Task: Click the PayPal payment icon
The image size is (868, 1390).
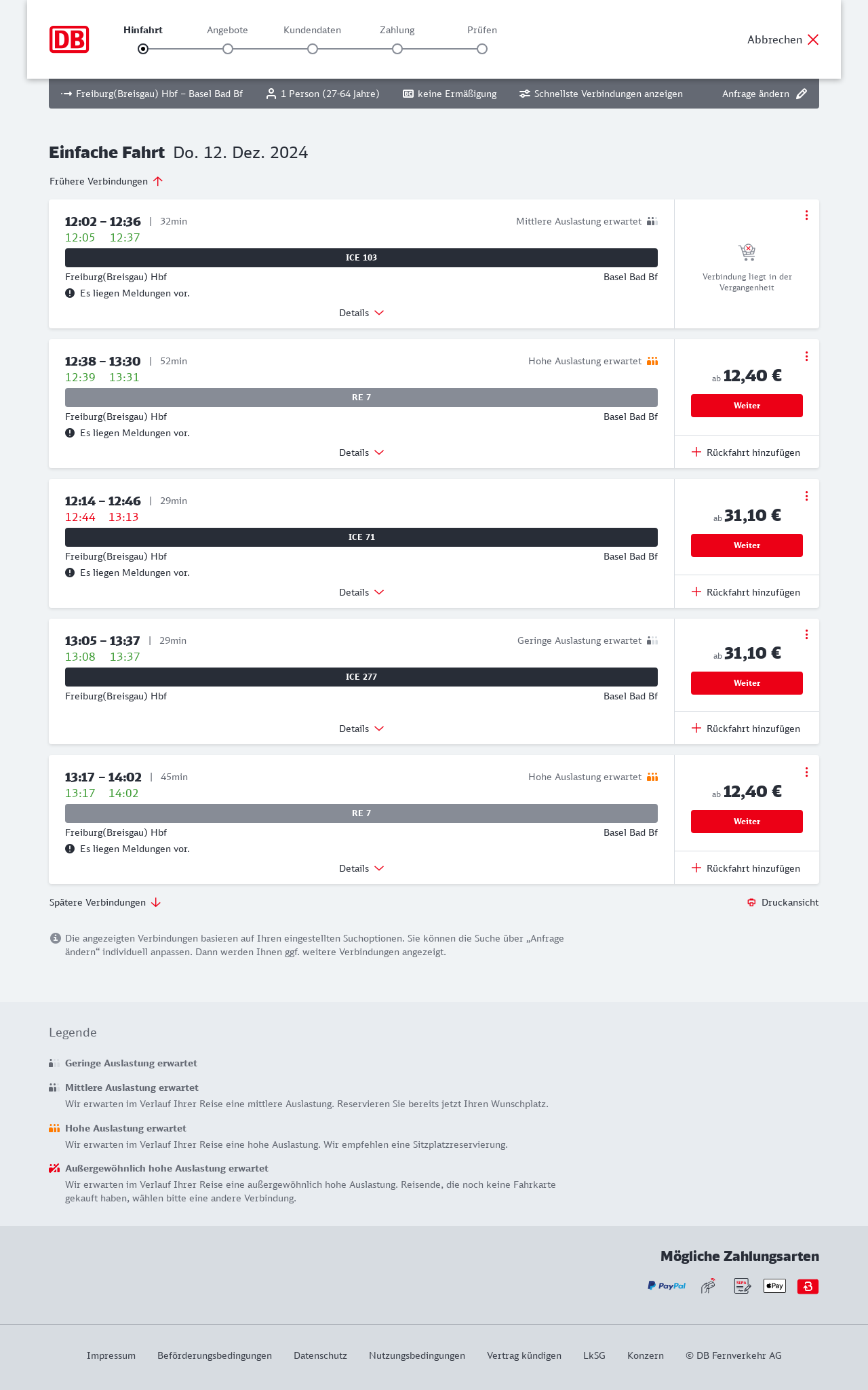Action: tap(667, 1286)
